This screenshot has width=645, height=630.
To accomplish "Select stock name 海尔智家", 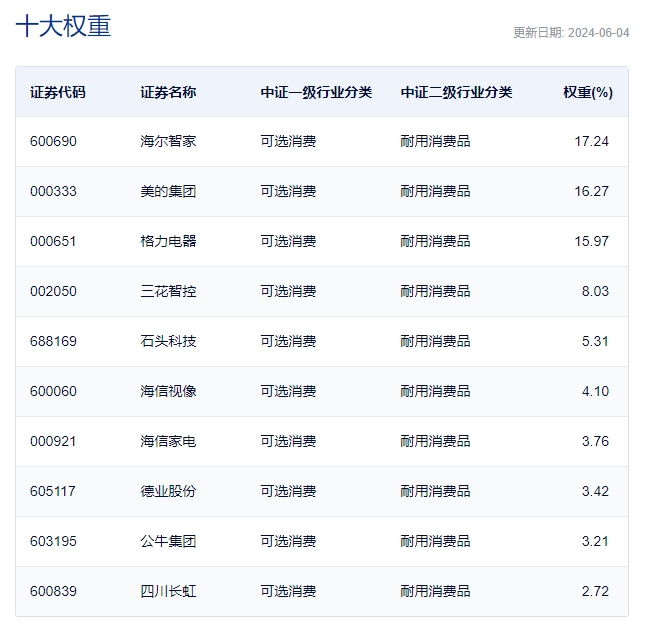I will [168, 141].
